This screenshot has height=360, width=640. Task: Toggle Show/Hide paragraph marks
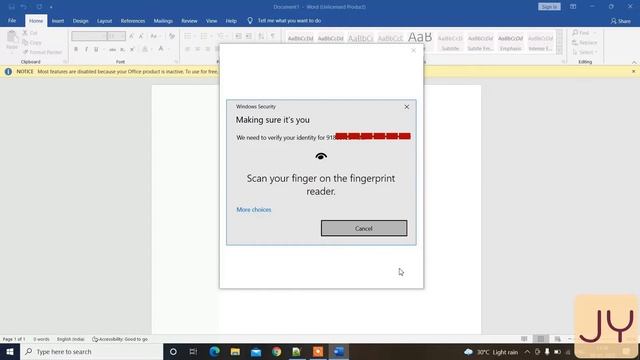coord(273,36)
